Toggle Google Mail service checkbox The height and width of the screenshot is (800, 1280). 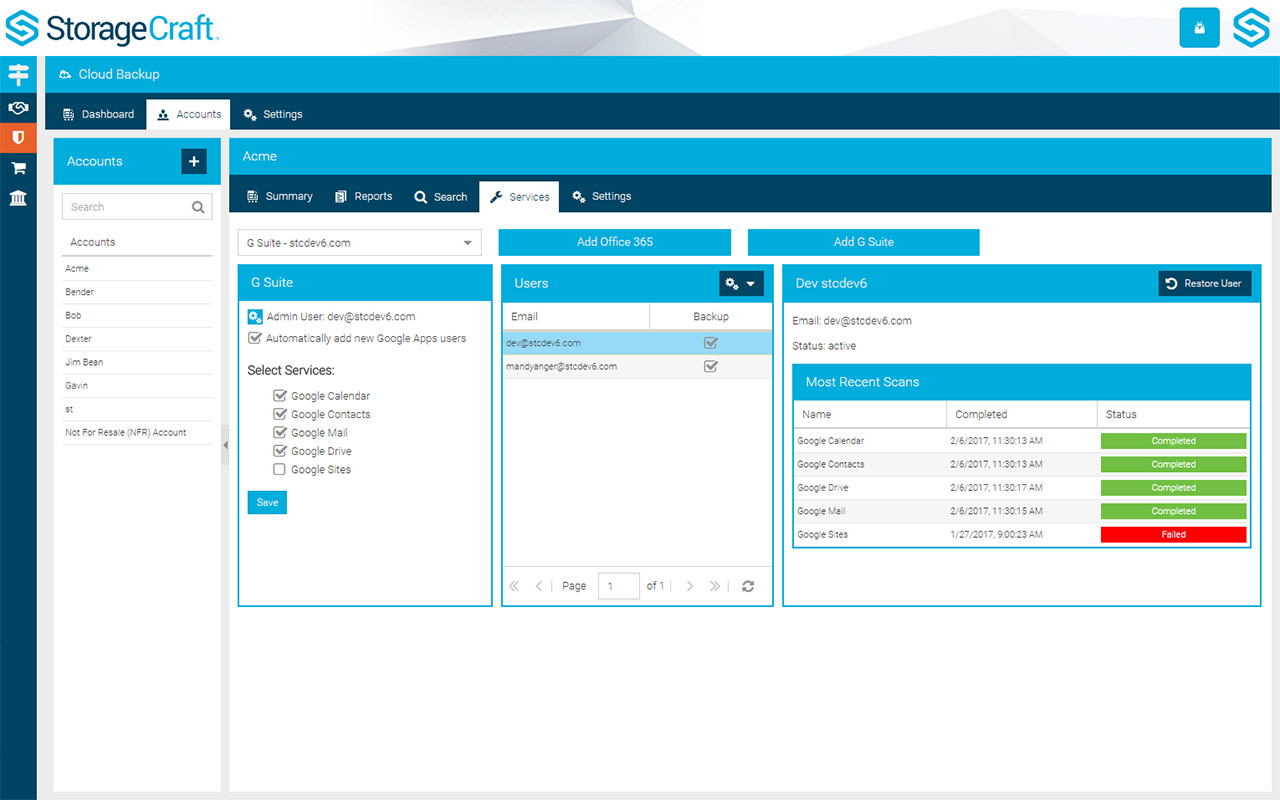pos(280,433)
